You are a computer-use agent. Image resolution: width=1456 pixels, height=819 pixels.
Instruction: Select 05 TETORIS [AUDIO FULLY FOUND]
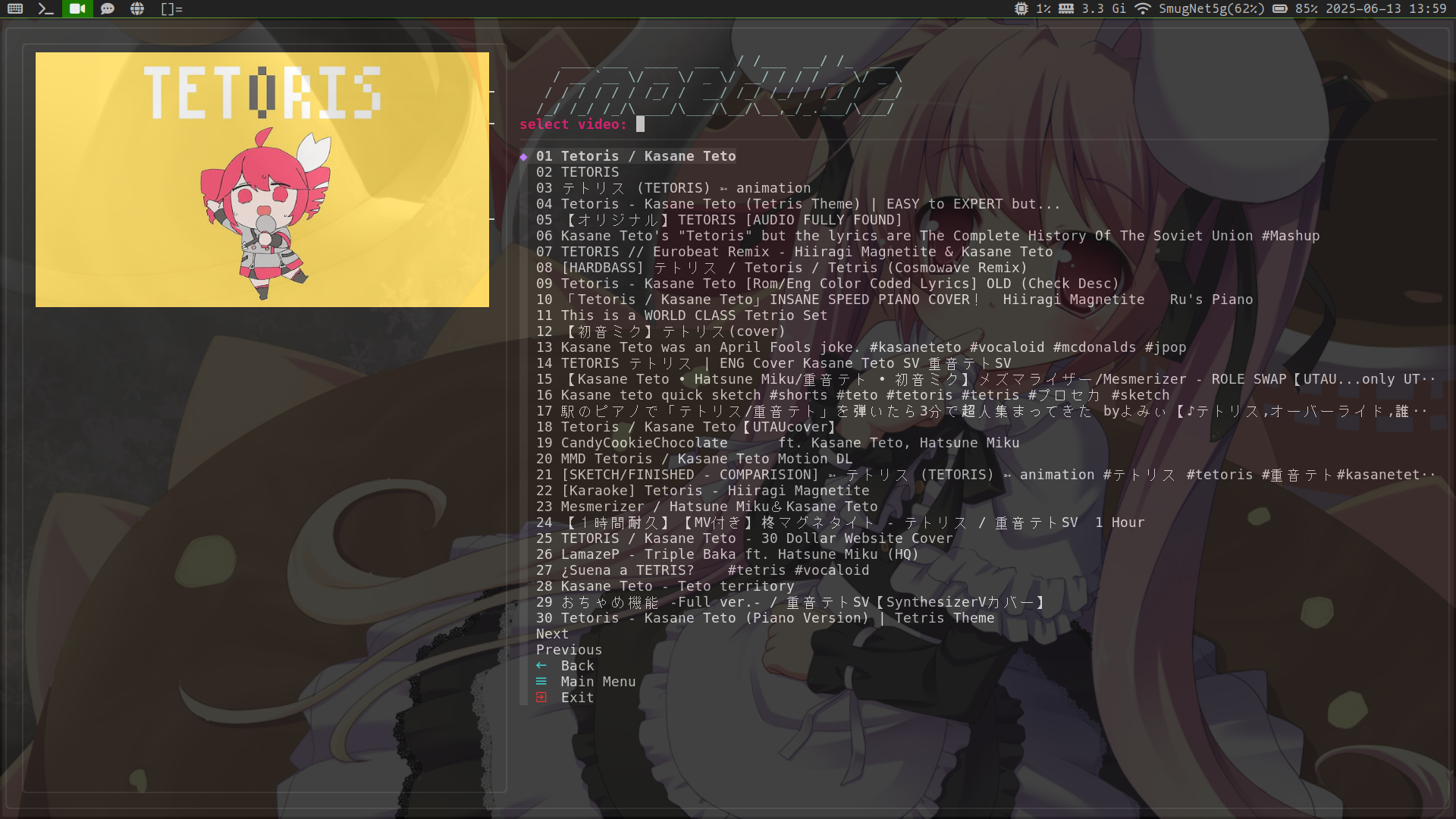coord(719,220)
